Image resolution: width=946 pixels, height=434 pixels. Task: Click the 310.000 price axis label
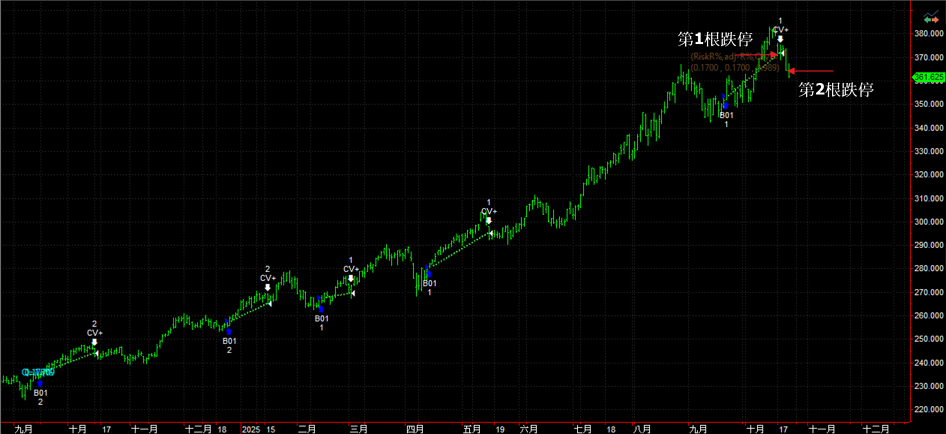point(929,199)
